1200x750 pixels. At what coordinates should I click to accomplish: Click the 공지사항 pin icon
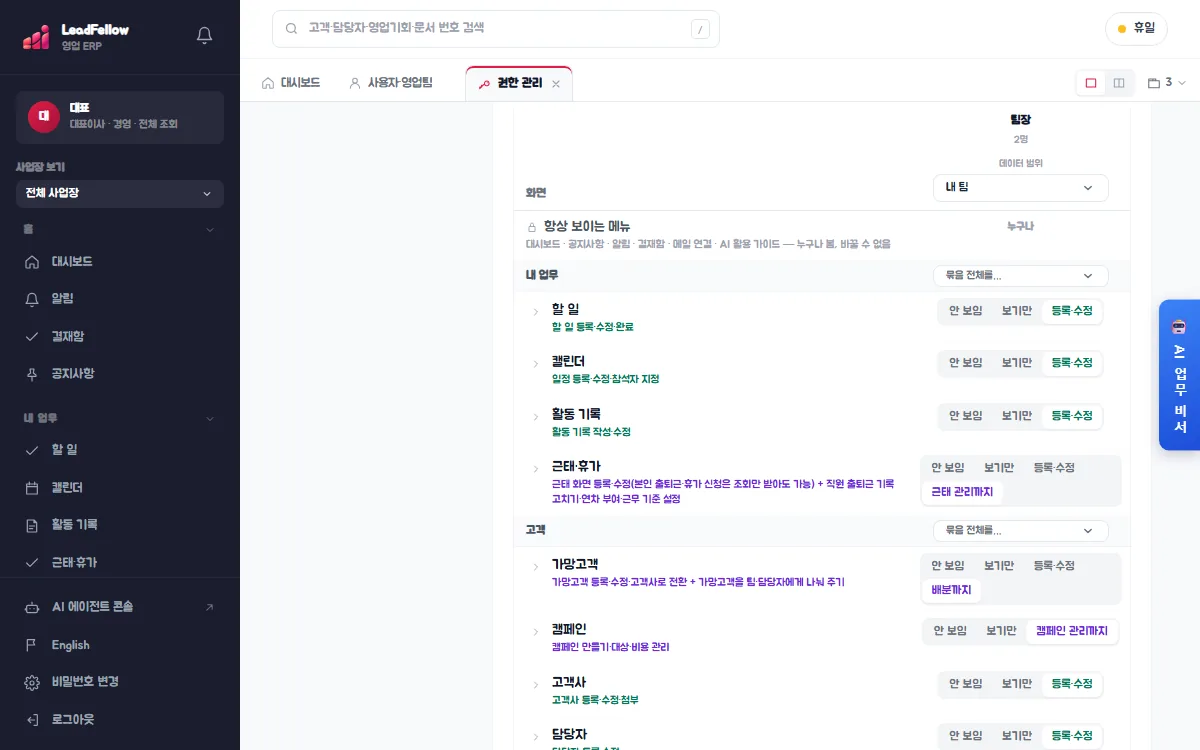point(32,374)
